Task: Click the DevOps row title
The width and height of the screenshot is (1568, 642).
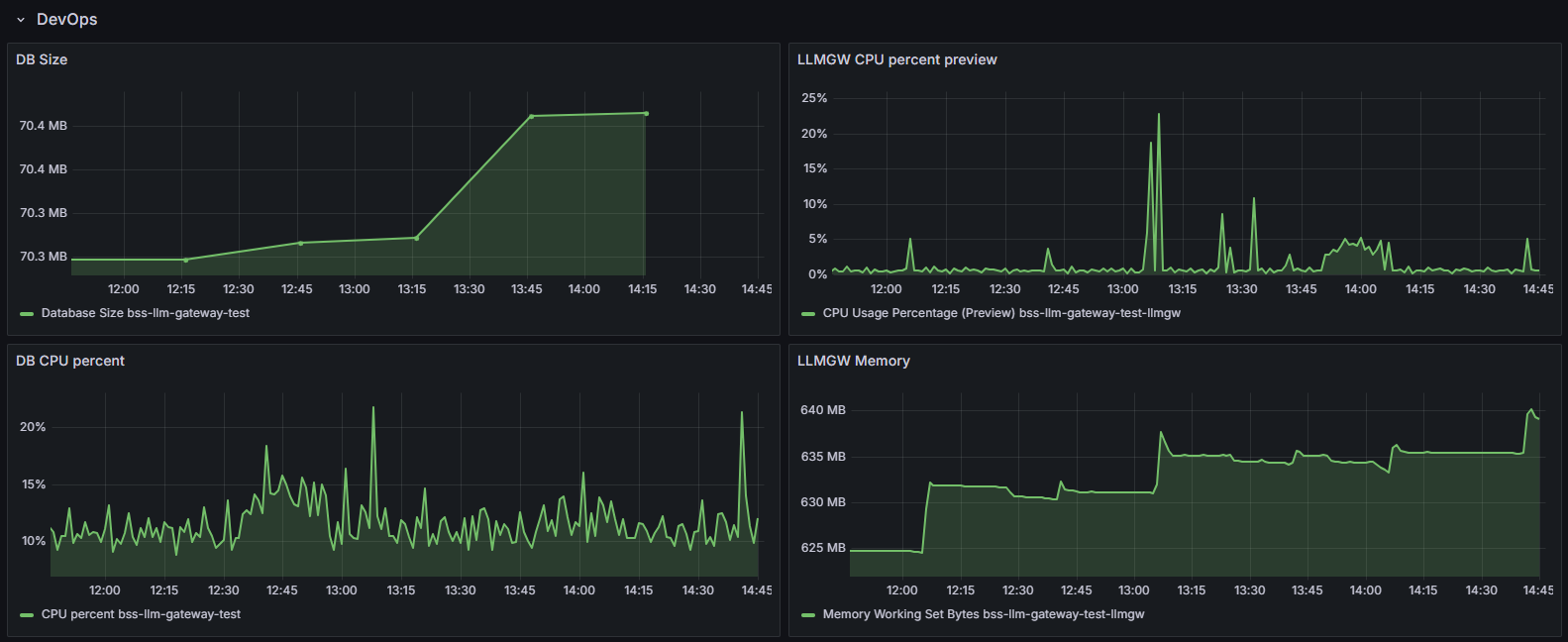Action: click(x=66, y=20)
